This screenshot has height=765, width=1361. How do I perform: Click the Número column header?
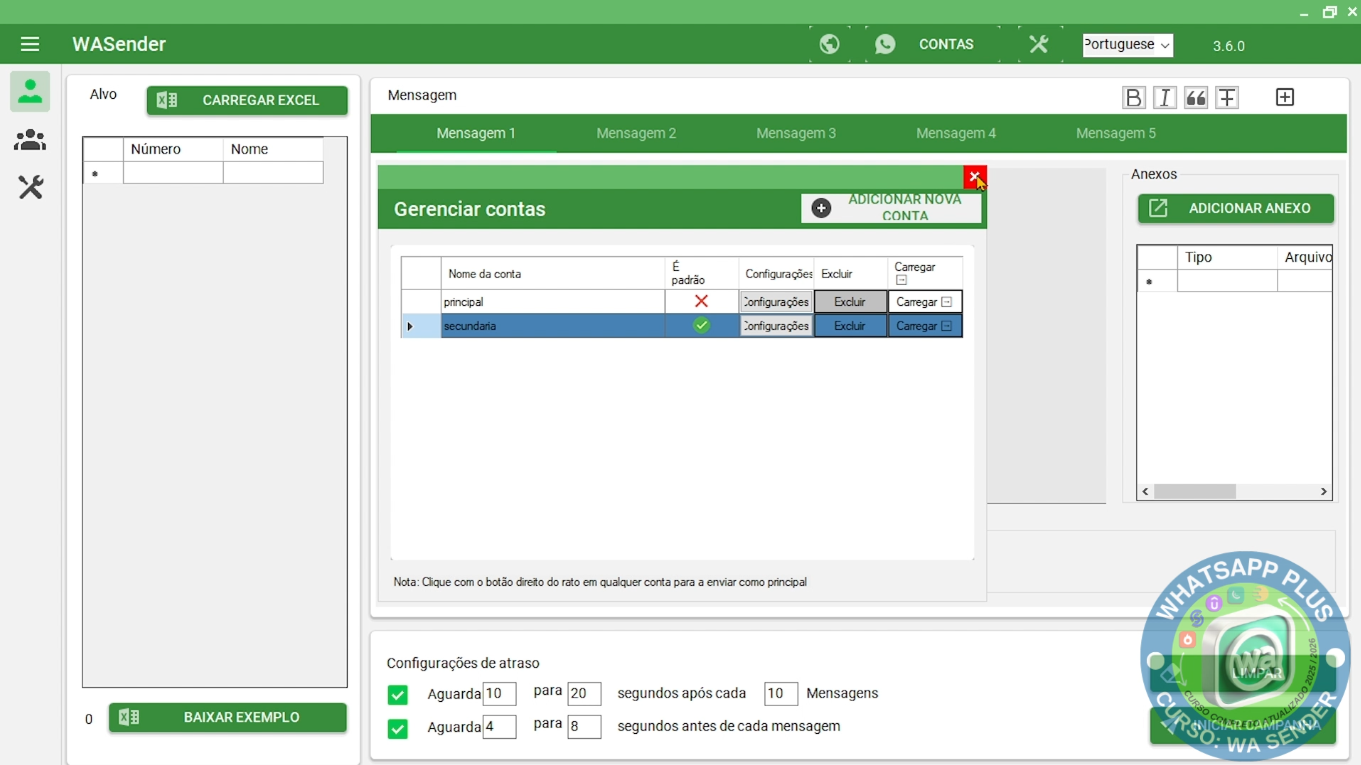pyautogui.click(x=173, y=149)
